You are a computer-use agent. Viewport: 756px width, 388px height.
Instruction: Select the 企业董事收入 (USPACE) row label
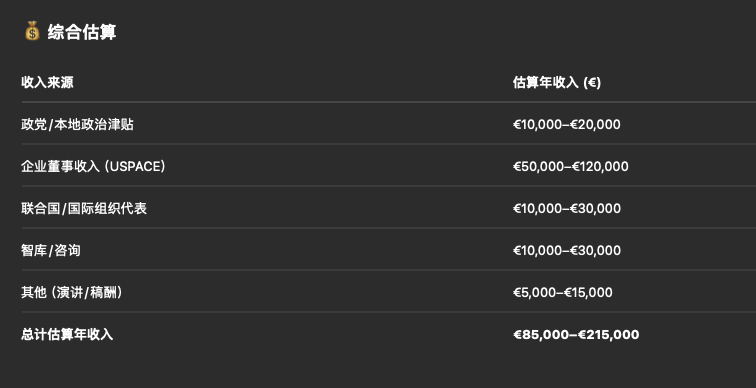tap(94, 166)
